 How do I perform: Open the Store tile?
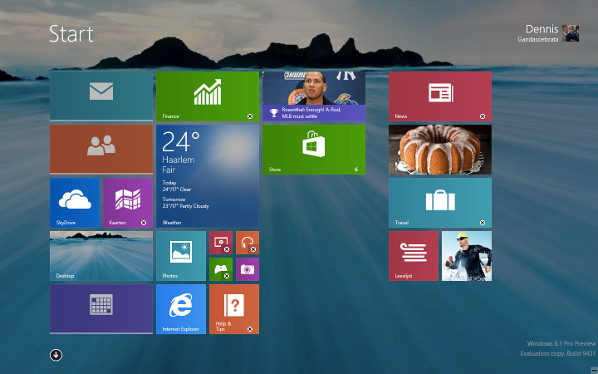314,149
